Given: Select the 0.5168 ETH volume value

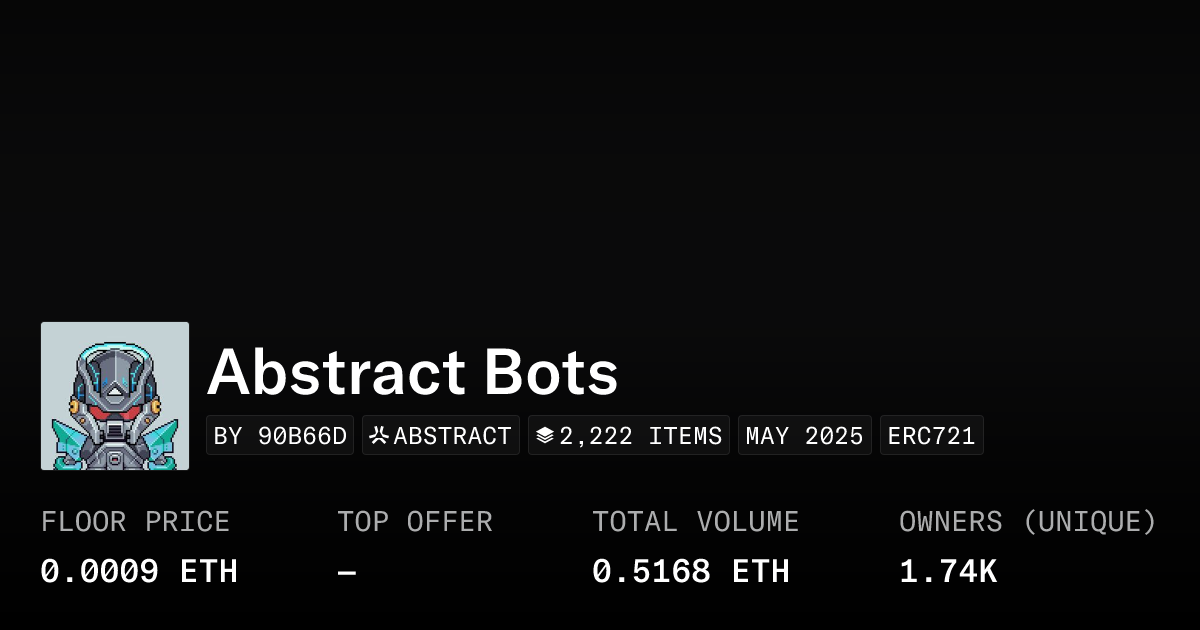Looking at the screenshot, I should (x=690, y=572).
